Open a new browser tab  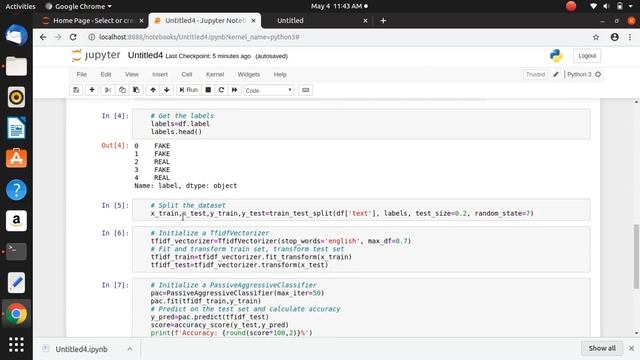click(x=383, y=20)
